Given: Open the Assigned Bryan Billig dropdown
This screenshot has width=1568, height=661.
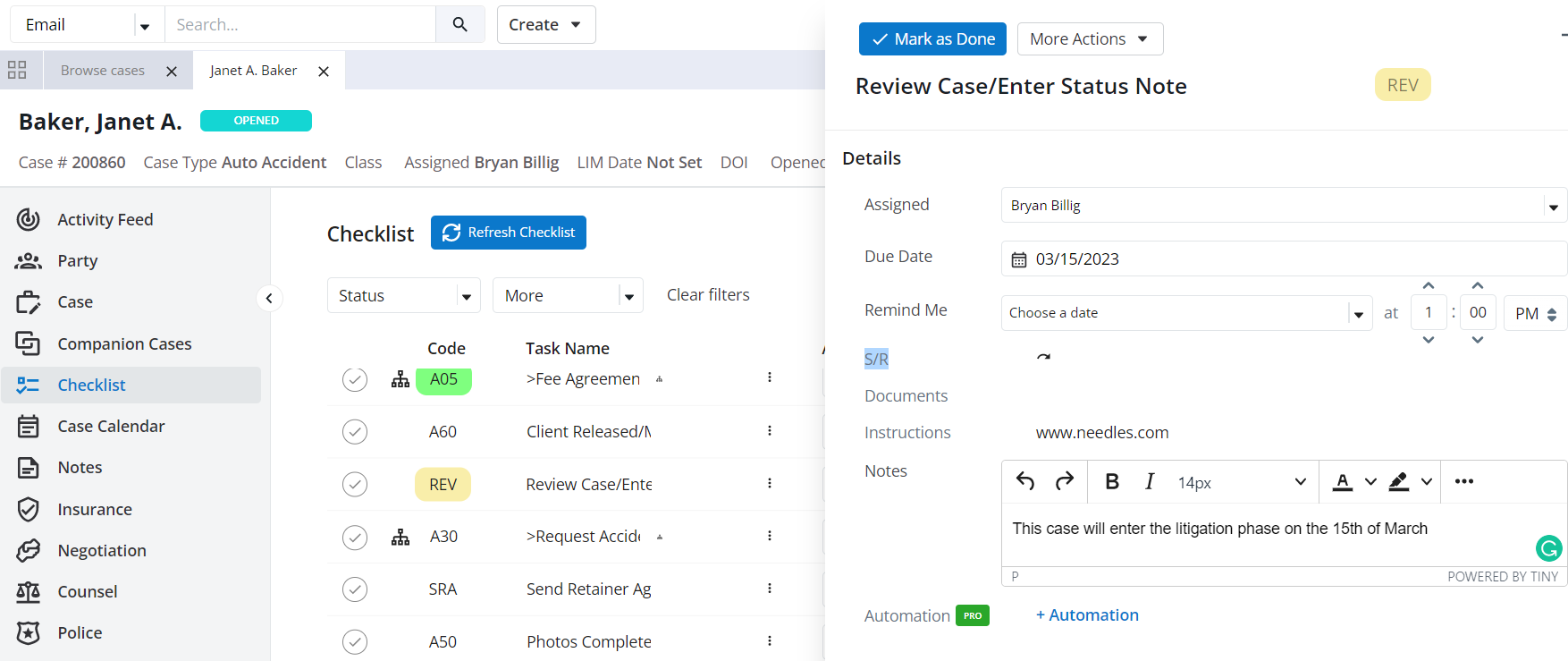Looking at the screenshot, I should tap(1284, 206).
